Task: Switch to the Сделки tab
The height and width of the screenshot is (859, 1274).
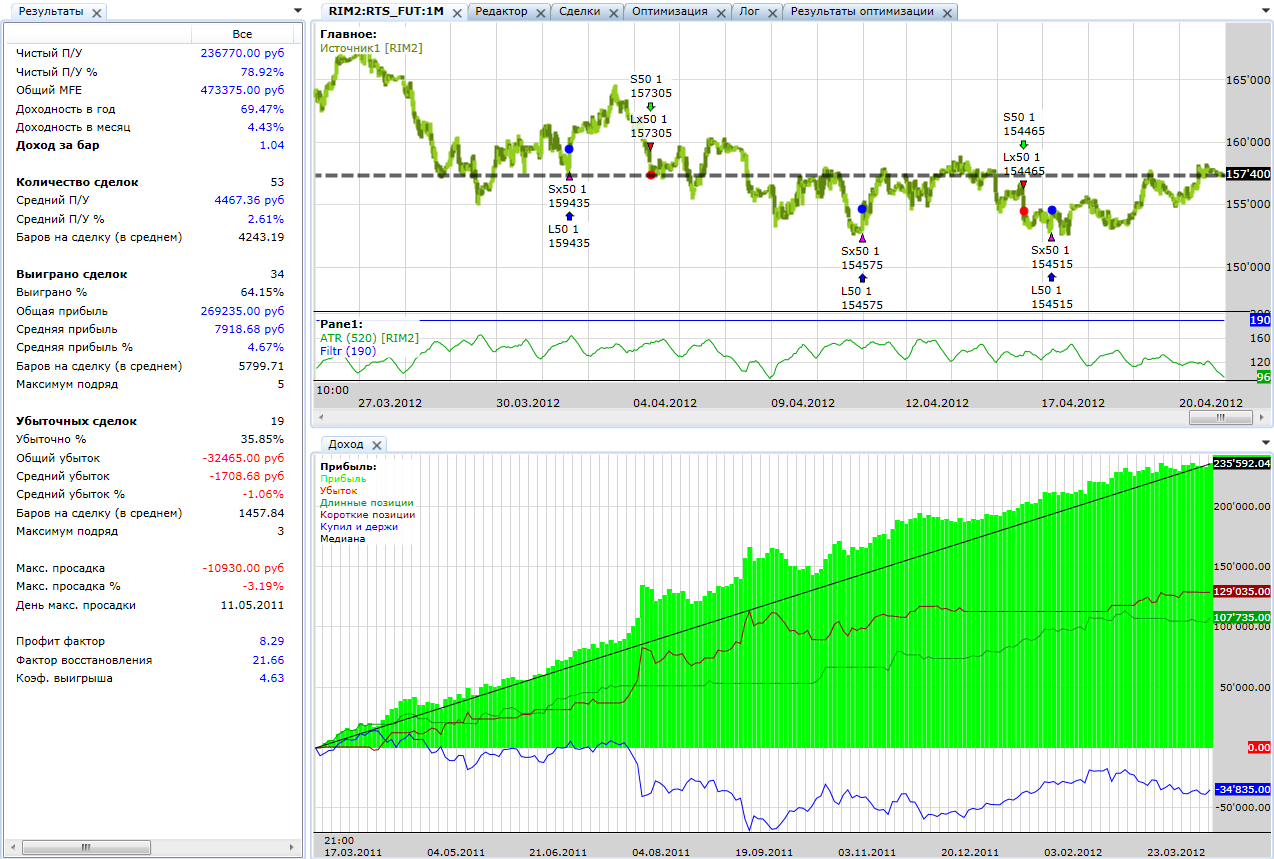Action: (580, 12)
